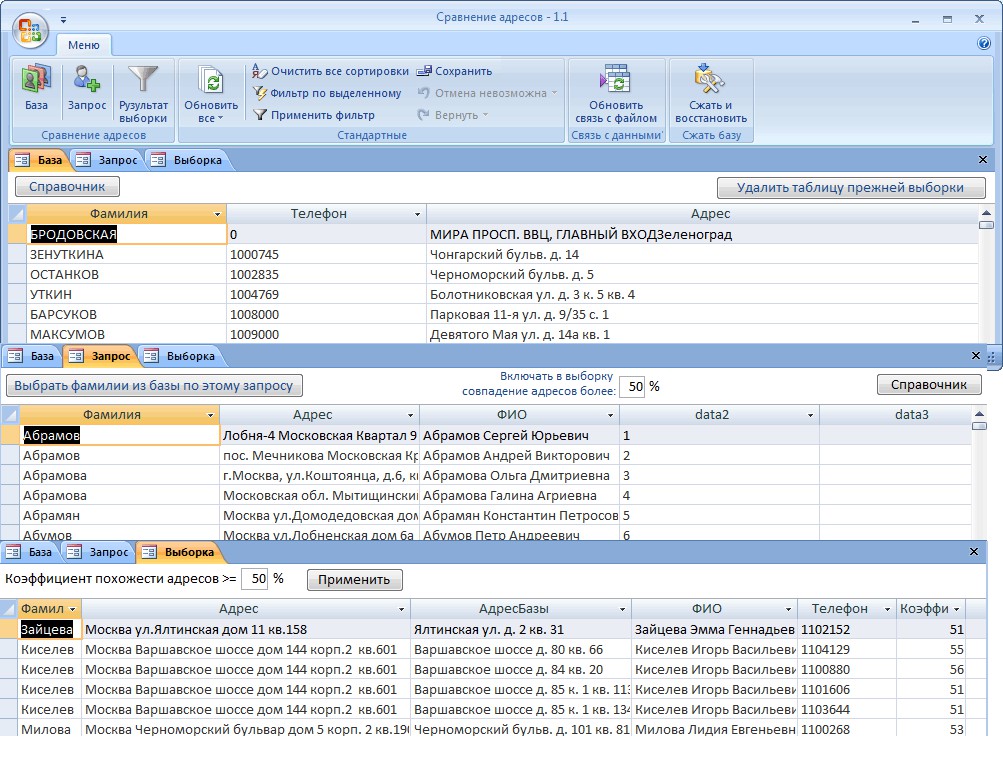
Task: Expand the Фамилия column dropdown in База table
Action: (217, 214)
